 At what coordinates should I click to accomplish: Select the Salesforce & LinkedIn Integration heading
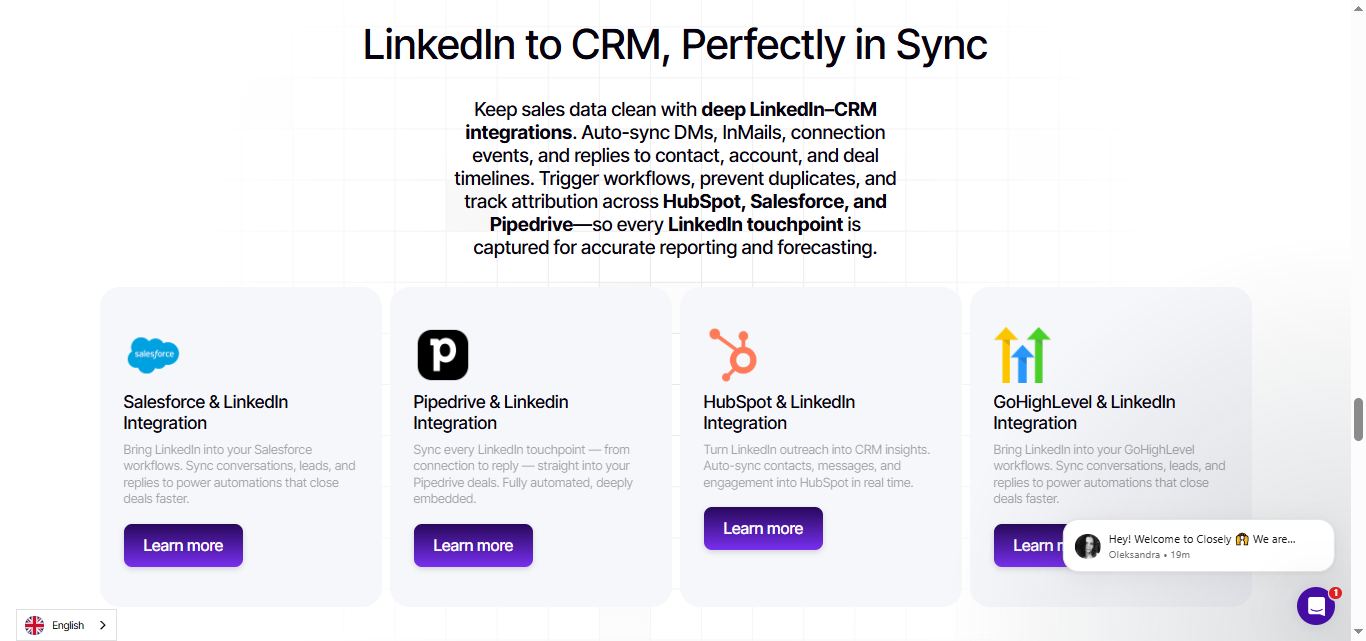coord(205,412)
